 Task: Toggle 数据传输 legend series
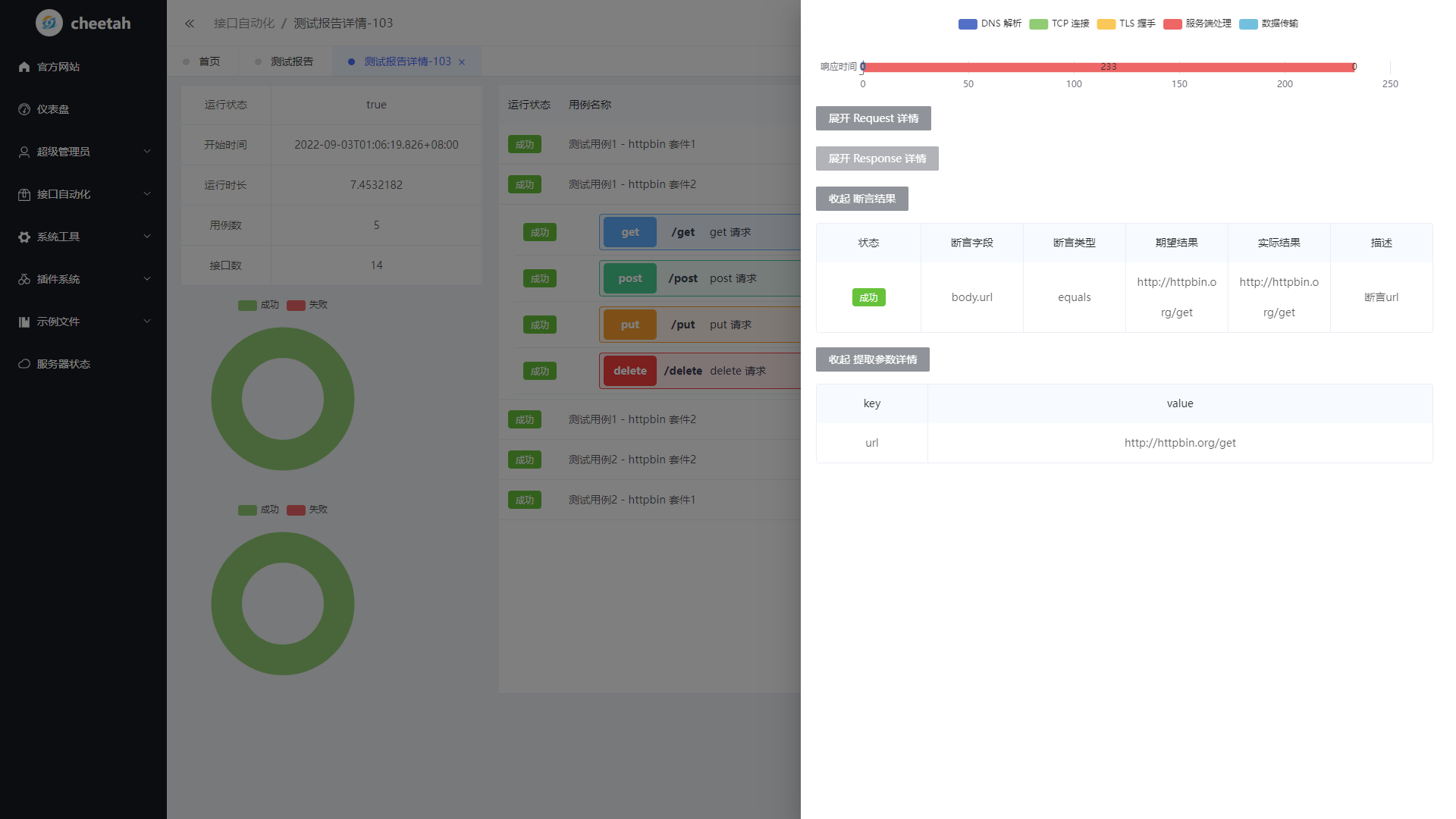point(1269,24)
